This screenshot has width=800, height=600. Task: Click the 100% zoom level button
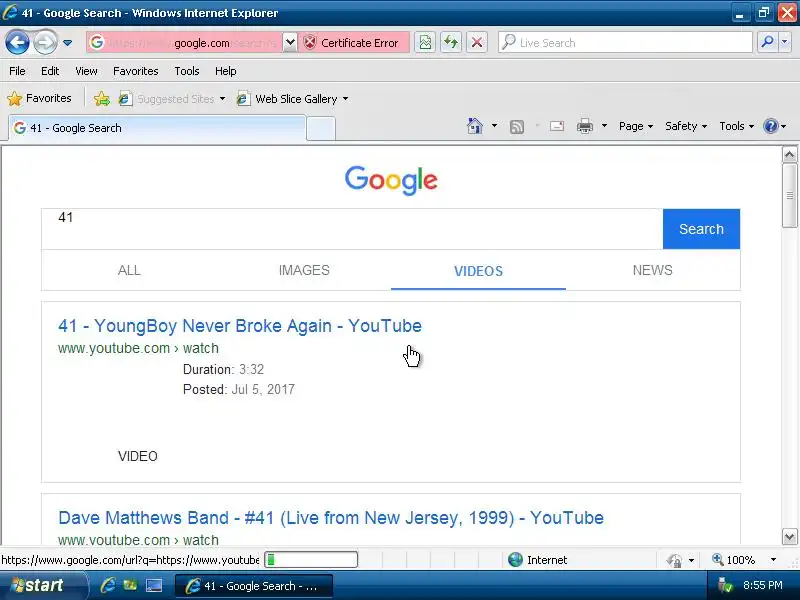pos(734,560)
